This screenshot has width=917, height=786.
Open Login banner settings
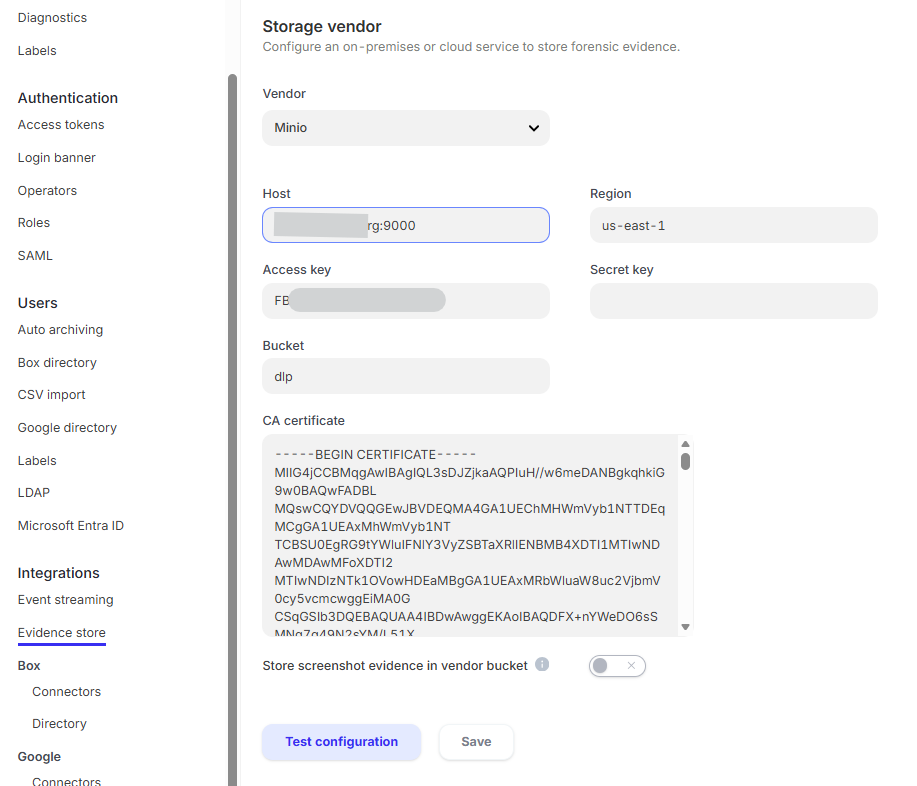(56, 158)
